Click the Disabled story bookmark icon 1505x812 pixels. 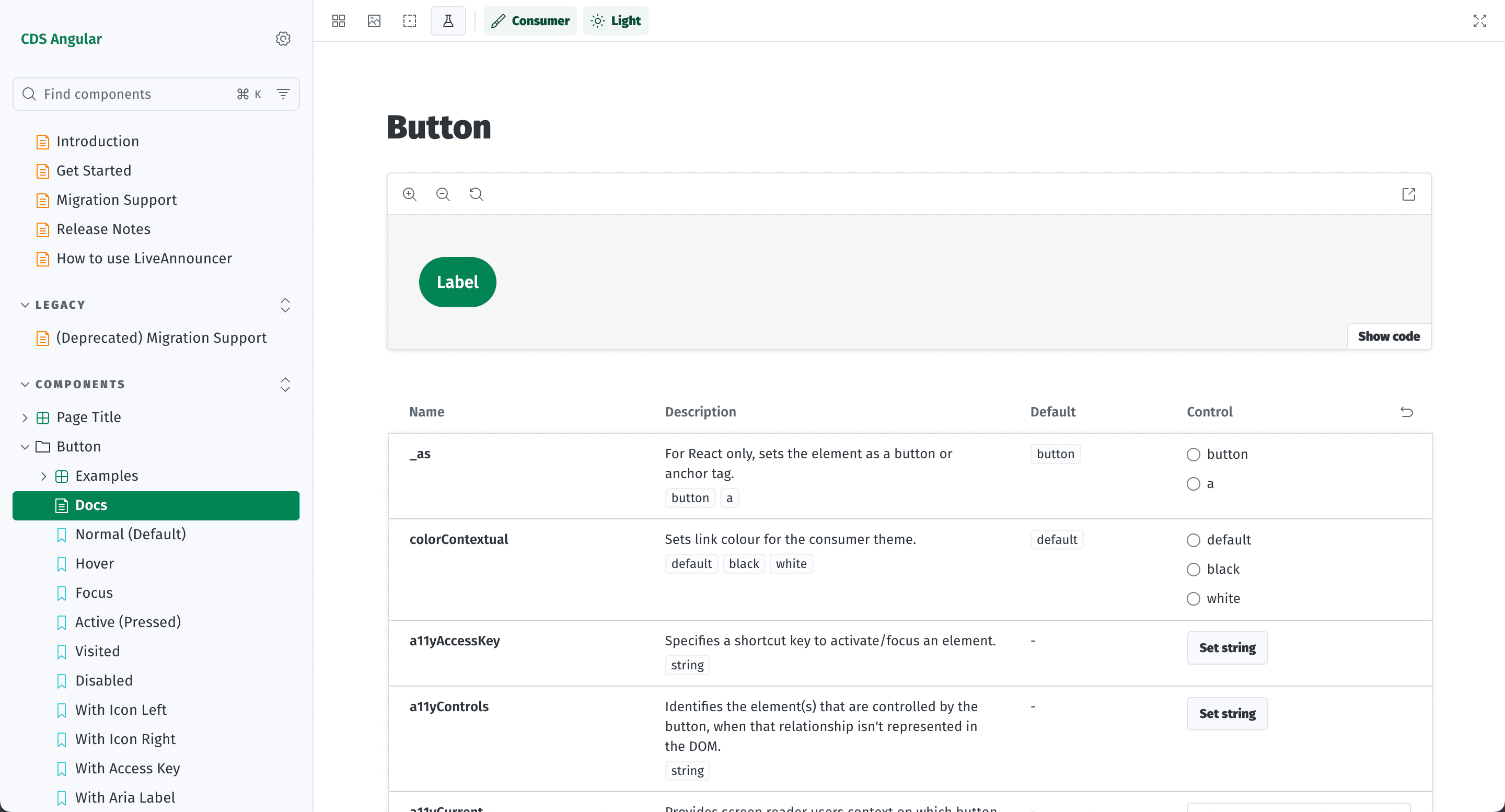pos(61,680)
